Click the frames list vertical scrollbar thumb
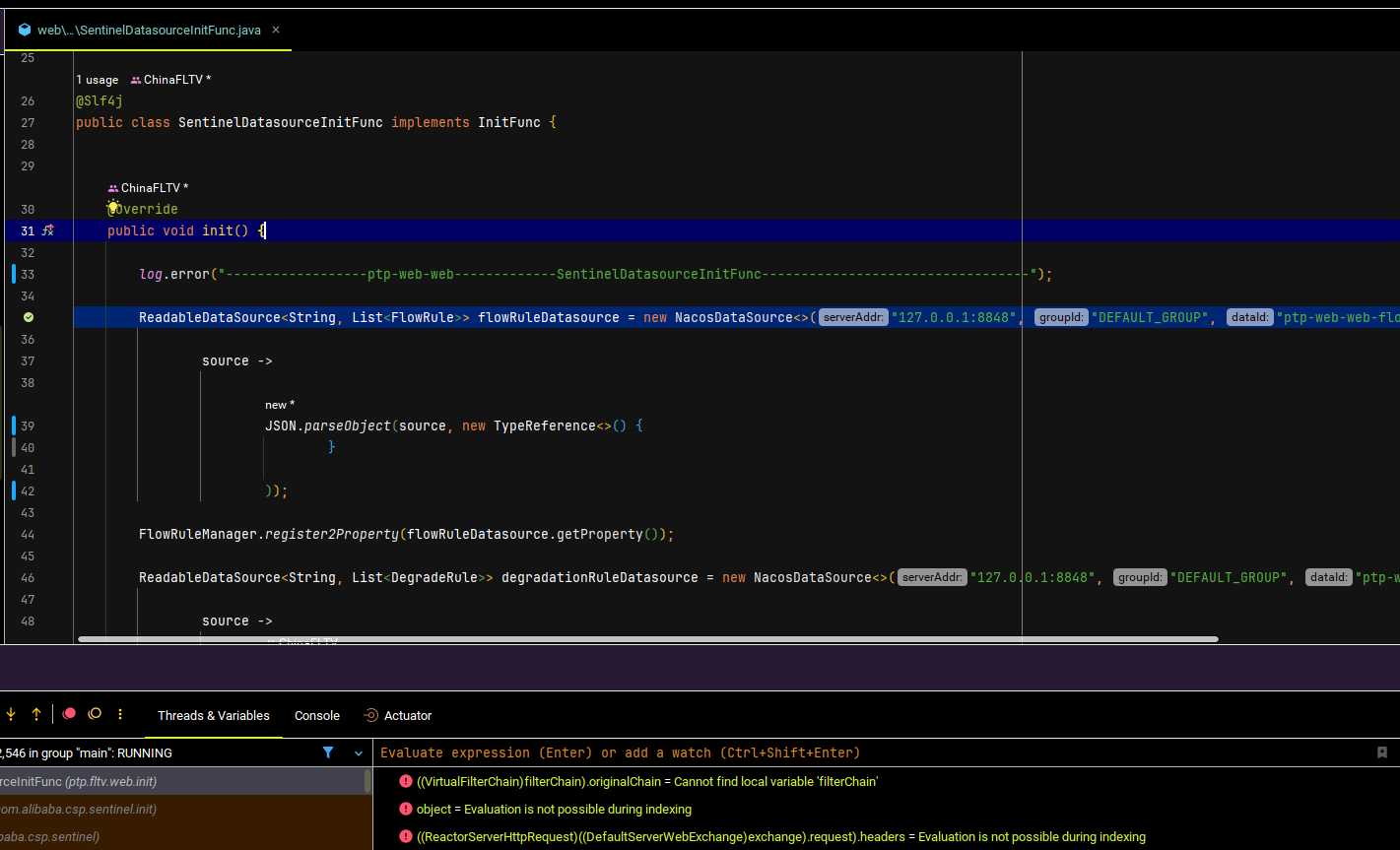1400x850 pixels. 368,780
